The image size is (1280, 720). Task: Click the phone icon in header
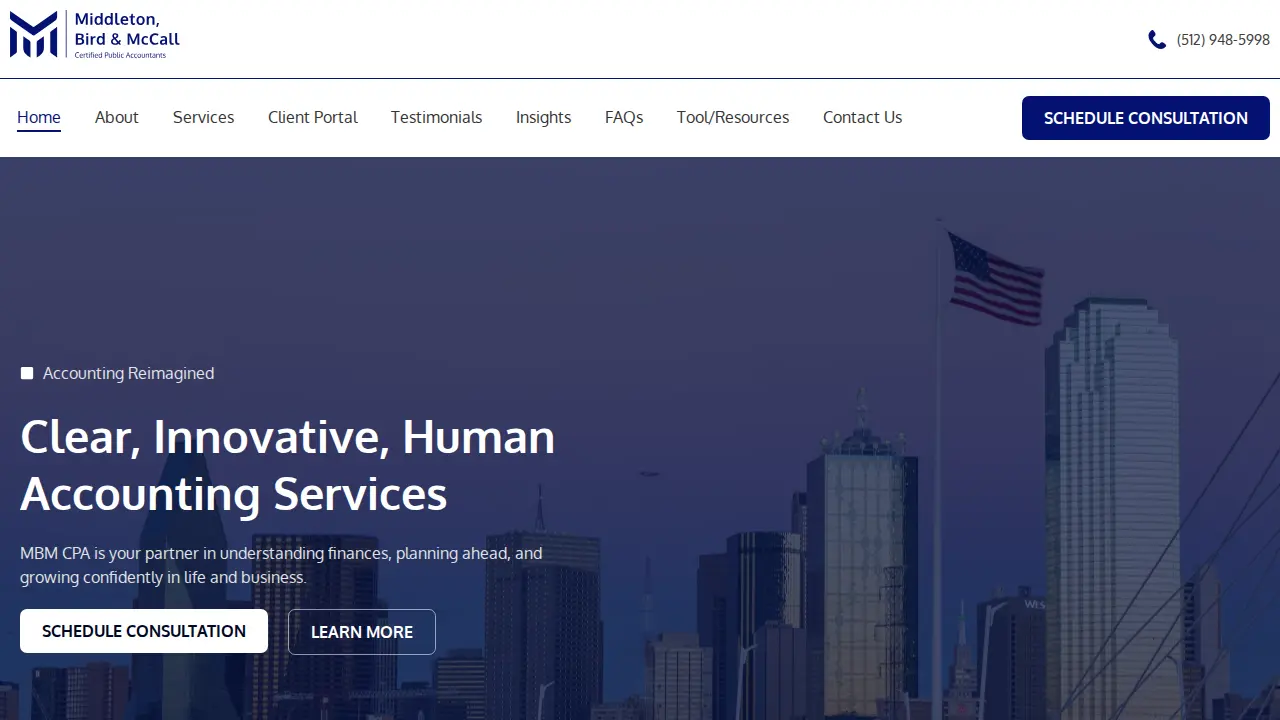point(1157,40)
